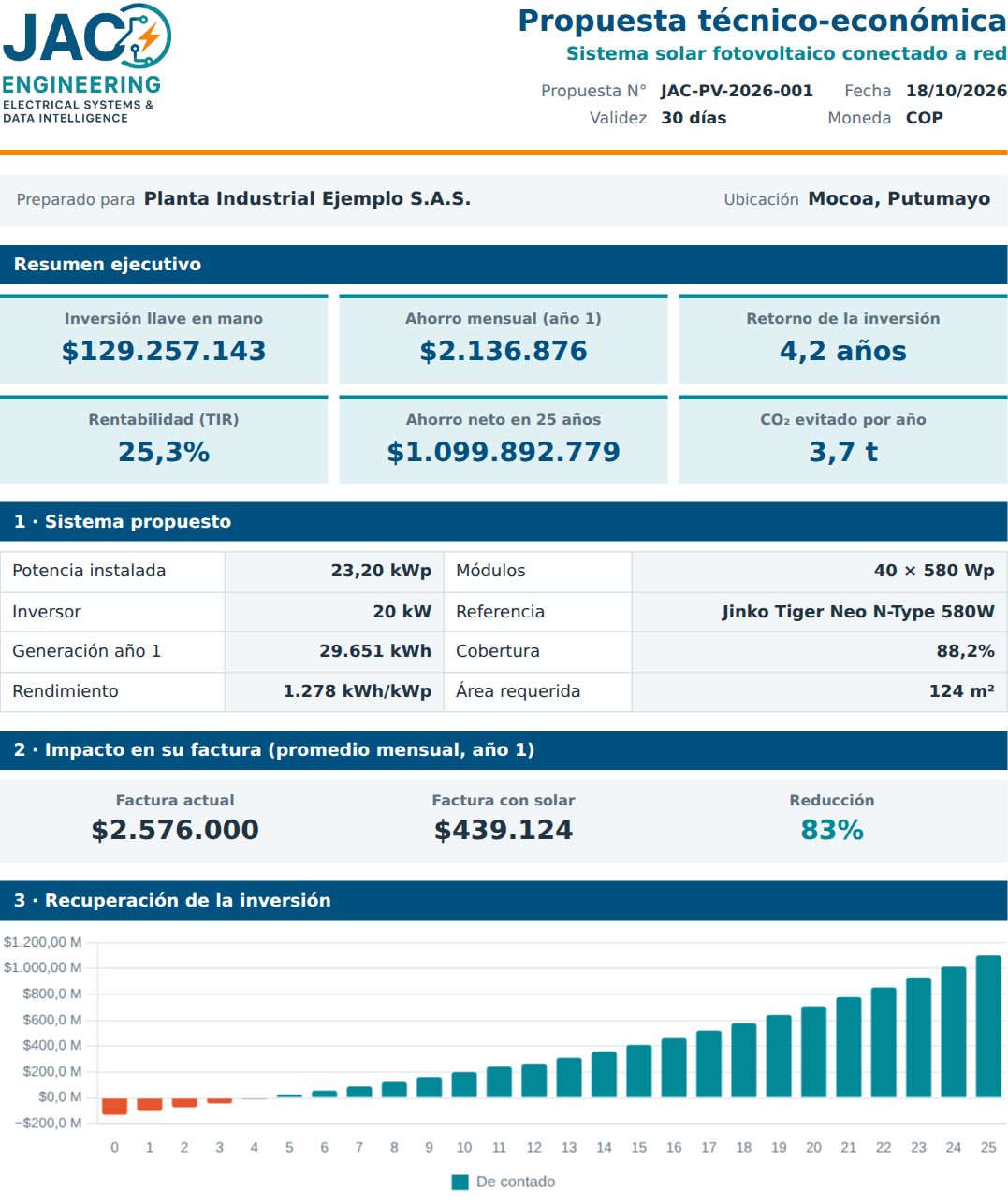Screen dimensions: 1008x1204
Task: Select the installed power cell "23,20 kWp"
Action: pos(334,571)
